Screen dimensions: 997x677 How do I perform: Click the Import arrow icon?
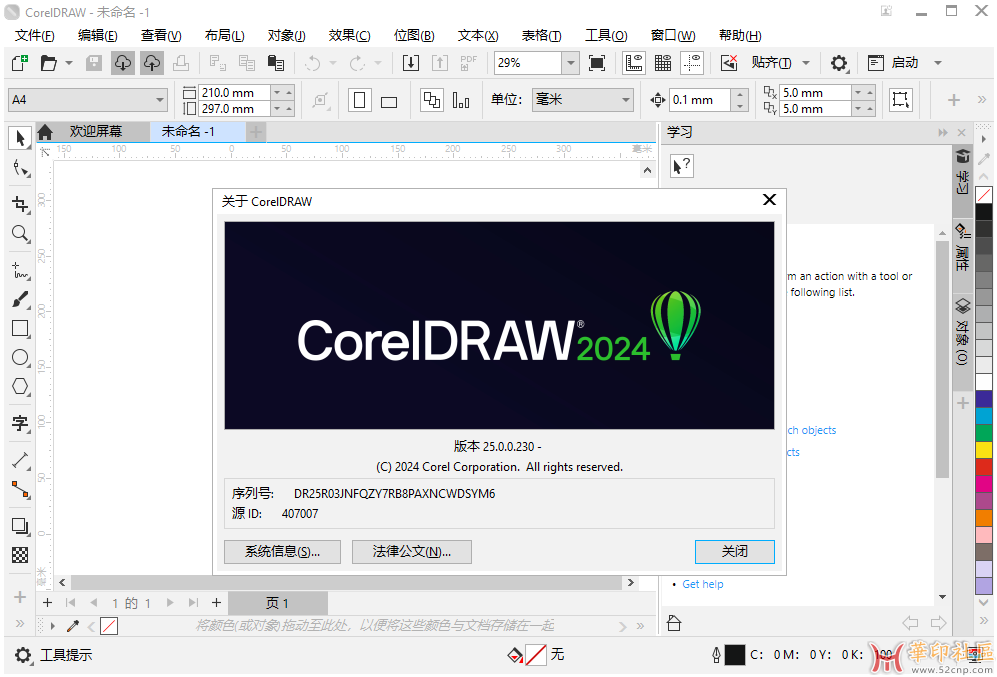click(x=411, y=63)
